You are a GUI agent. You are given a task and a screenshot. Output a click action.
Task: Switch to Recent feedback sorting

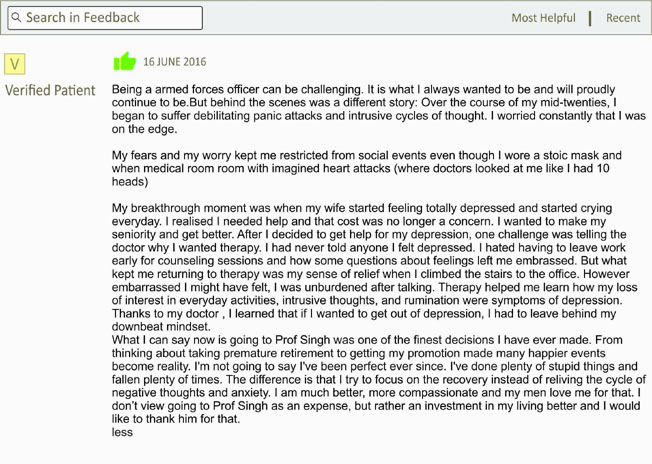point(623,18)
